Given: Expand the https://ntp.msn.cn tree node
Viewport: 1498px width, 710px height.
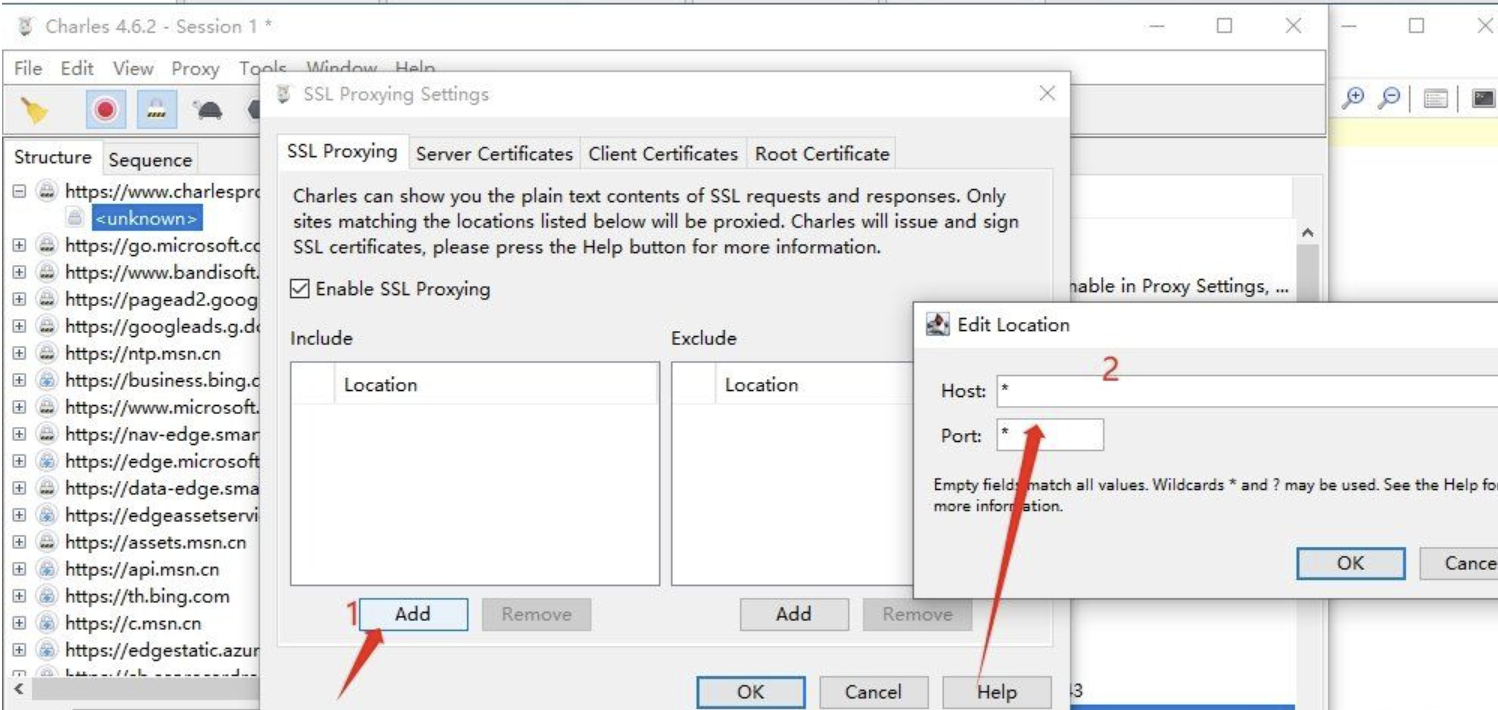Looking at the screenshot, I should point(20,353).
